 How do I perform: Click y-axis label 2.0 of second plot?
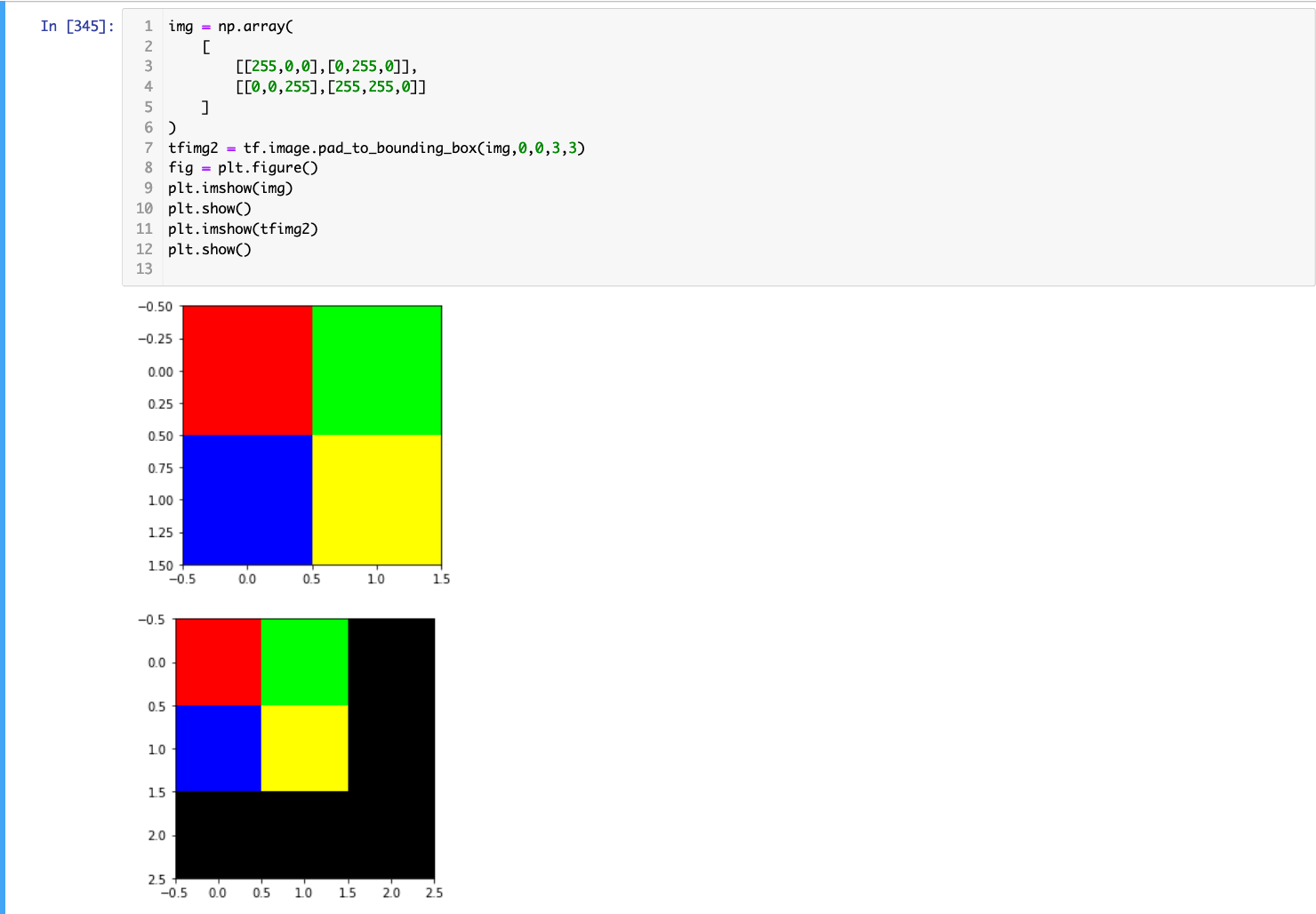click(x=156, y=835)
